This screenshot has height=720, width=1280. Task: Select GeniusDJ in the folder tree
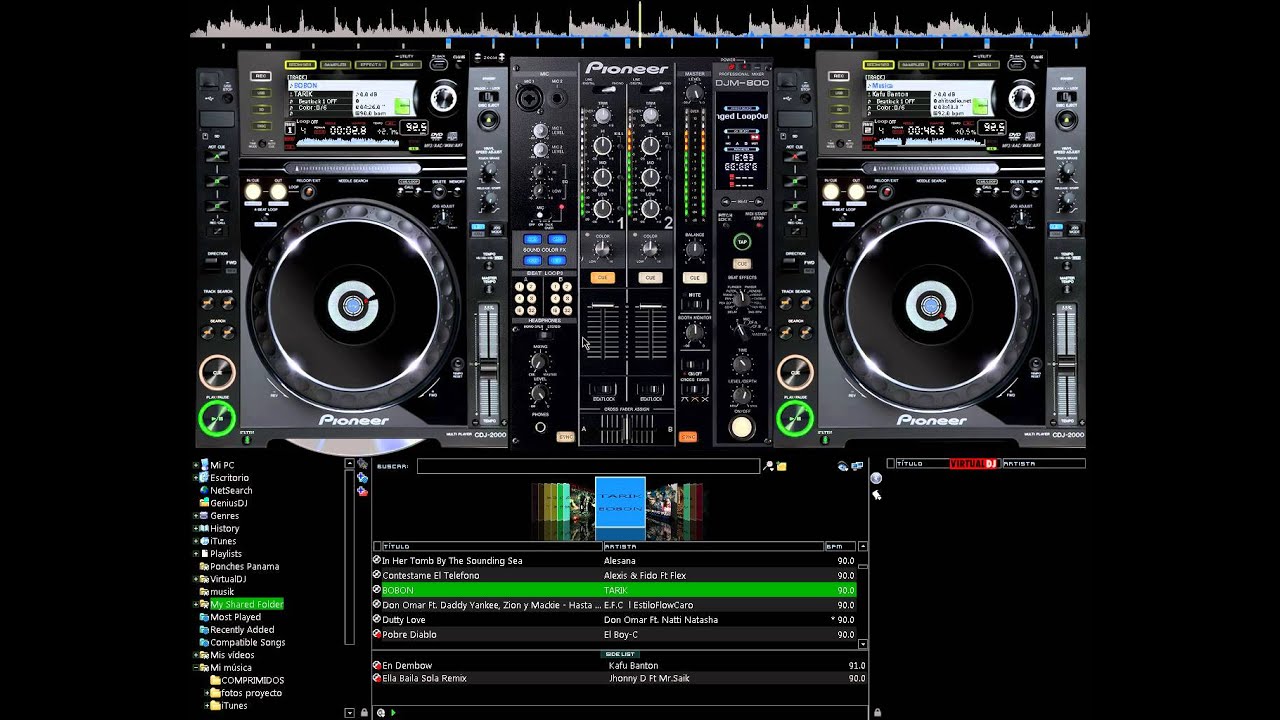pos(228,503)
